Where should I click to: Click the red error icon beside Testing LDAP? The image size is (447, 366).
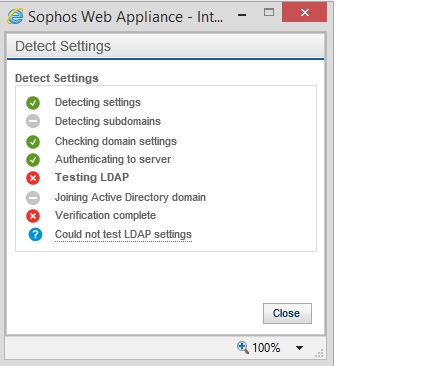33,178
